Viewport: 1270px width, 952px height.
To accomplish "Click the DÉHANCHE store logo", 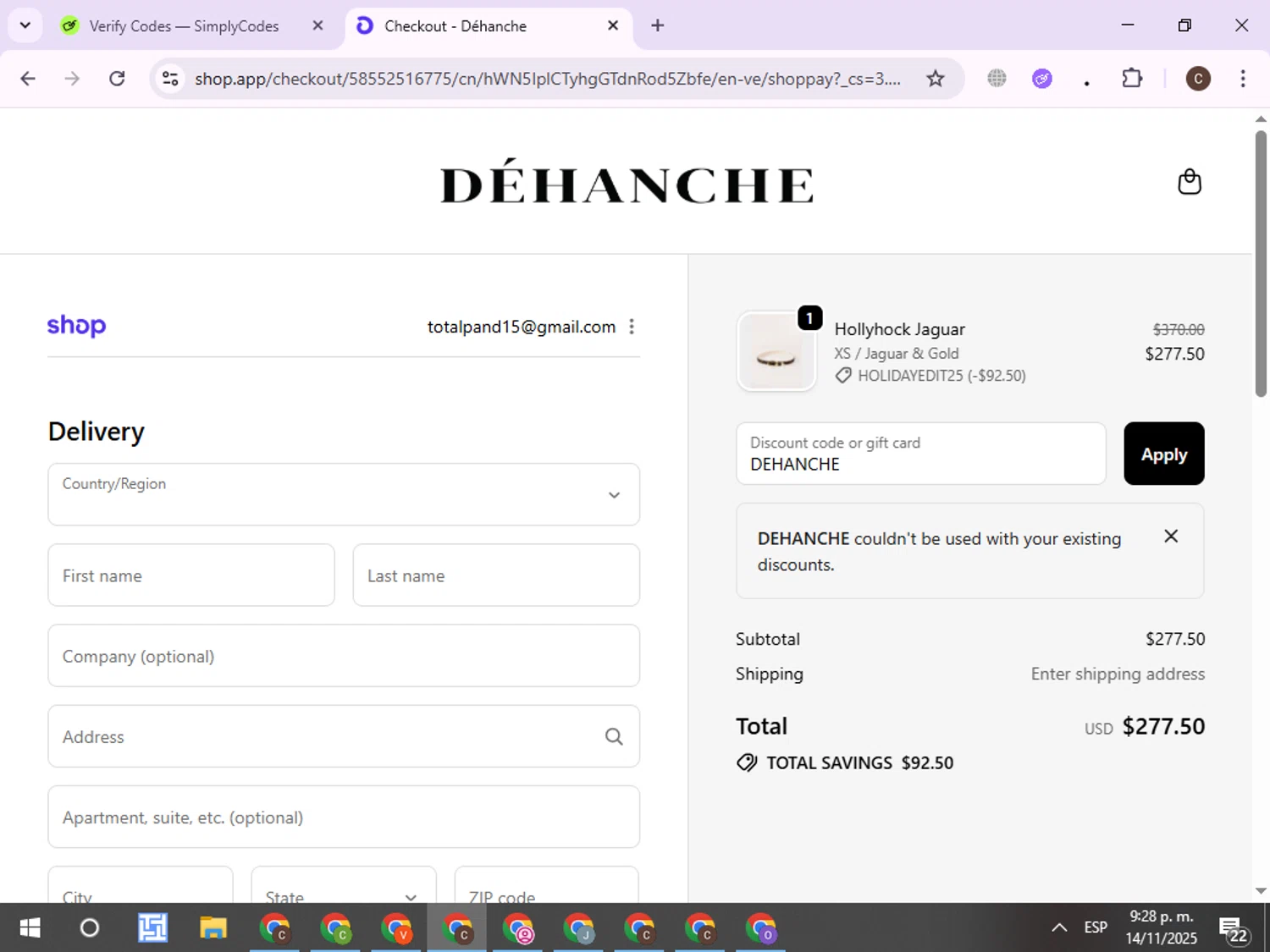I will coord(627,181).
